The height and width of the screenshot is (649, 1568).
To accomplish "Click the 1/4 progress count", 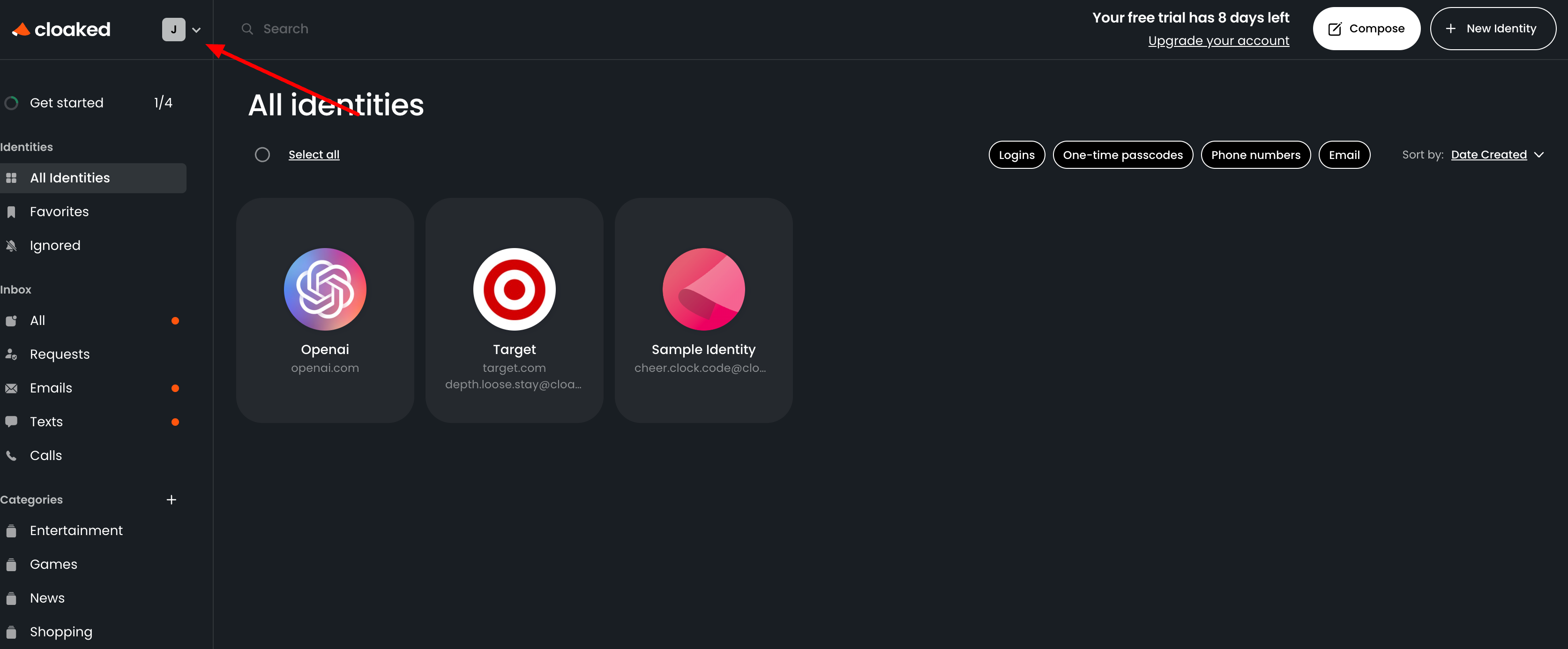I will coord(163,103).
